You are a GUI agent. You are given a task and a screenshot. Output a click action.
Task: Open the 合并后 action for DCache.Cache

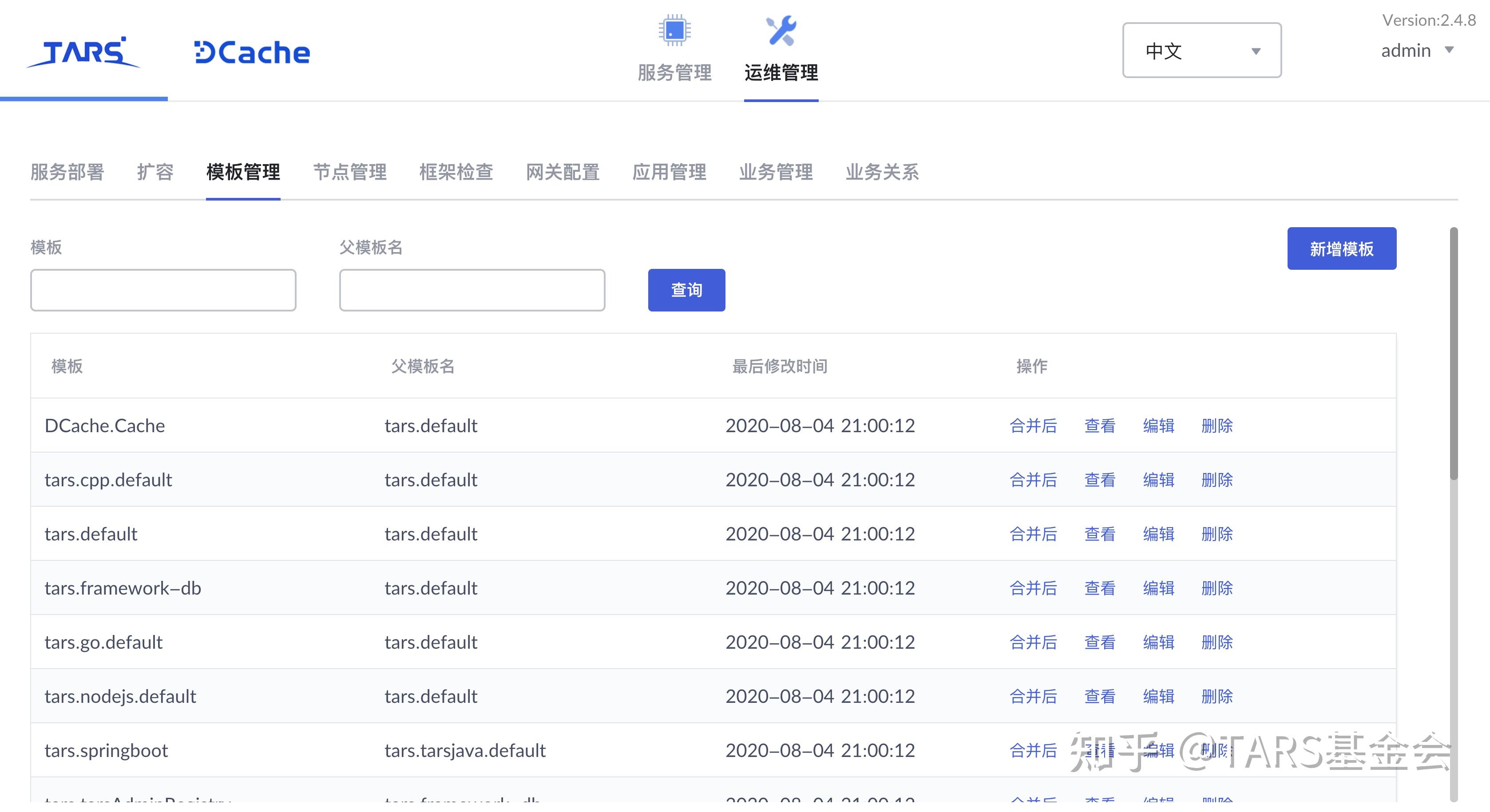coord(1033,426)
